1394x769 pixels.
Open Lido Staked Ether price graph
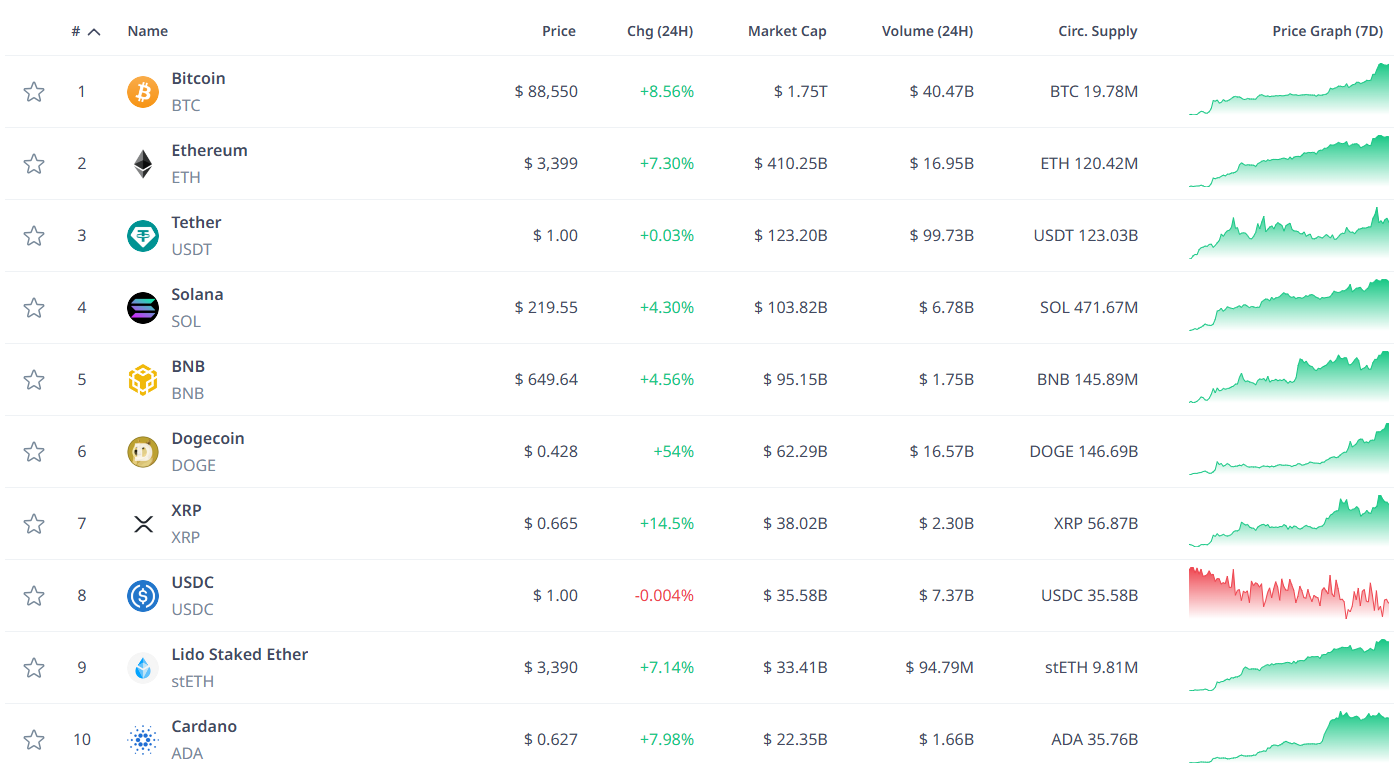pos(1288,667)
